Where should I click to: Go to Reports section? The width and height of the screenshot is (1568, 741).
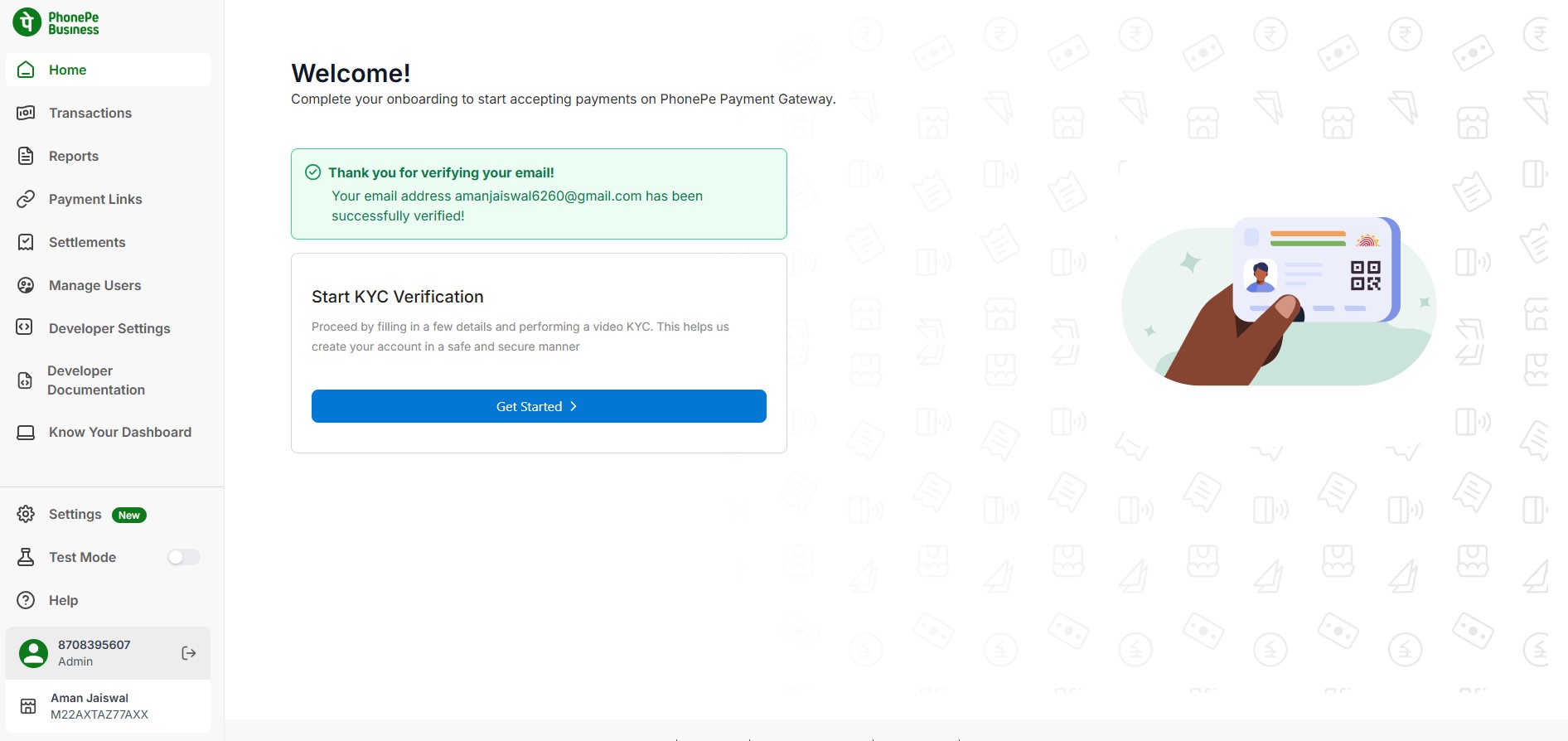tap(108, 156)
